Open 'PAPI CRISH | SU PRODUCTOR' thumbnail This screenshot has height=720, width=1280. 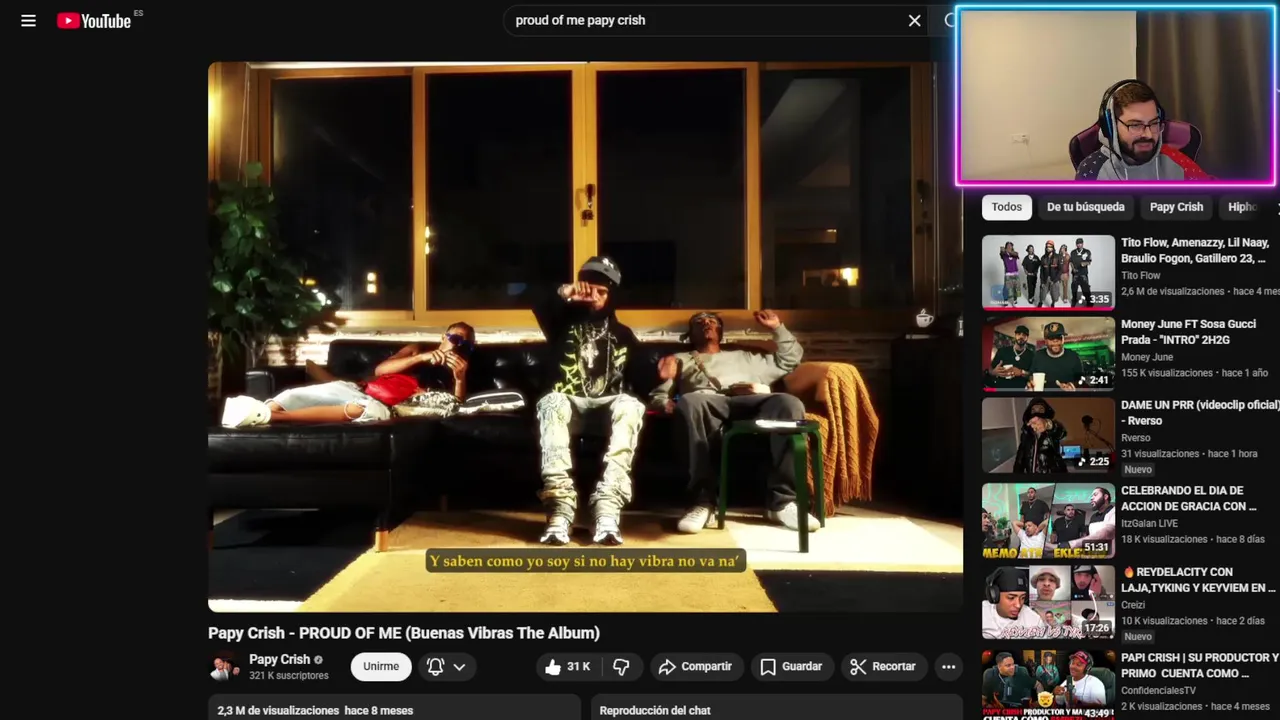pos(1048,685)
